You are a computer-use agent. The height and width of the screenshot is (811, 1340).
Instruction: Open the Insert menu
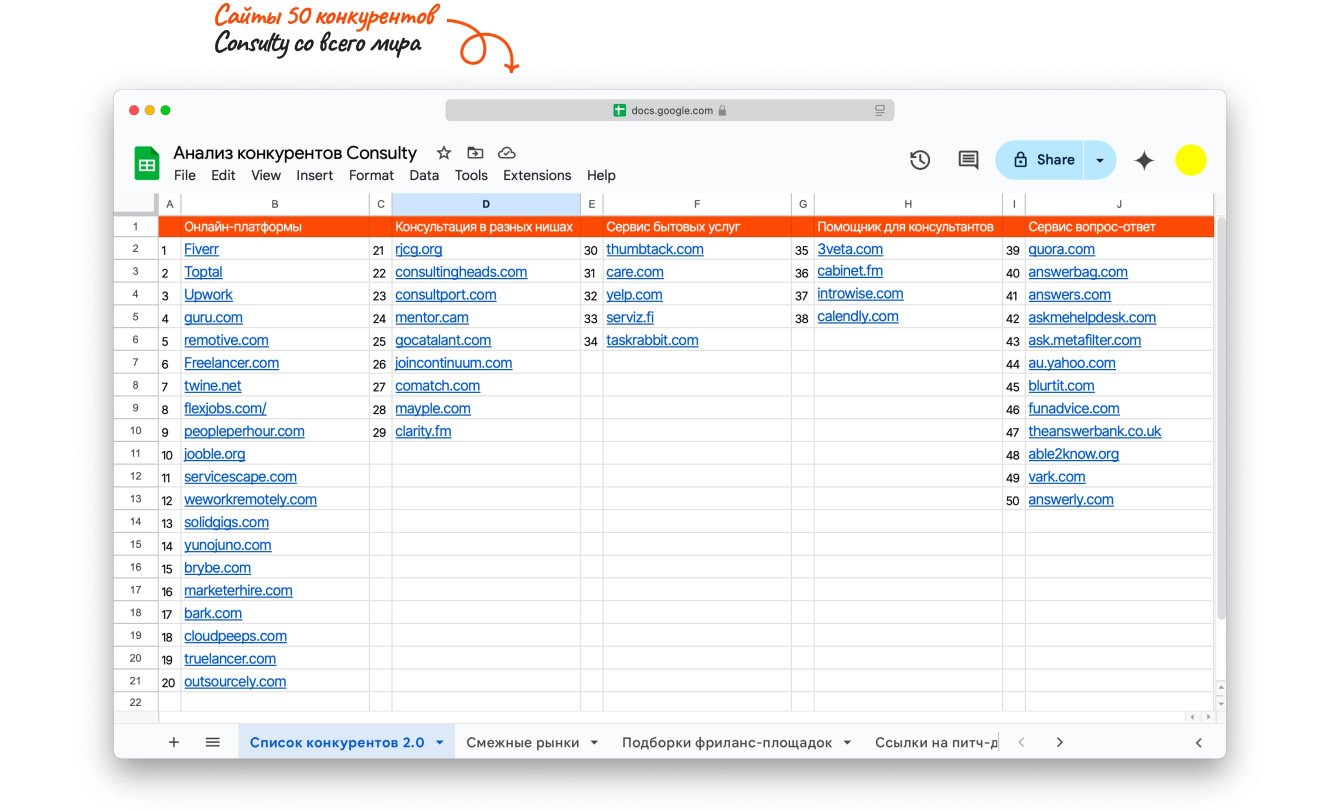(315, 175)
